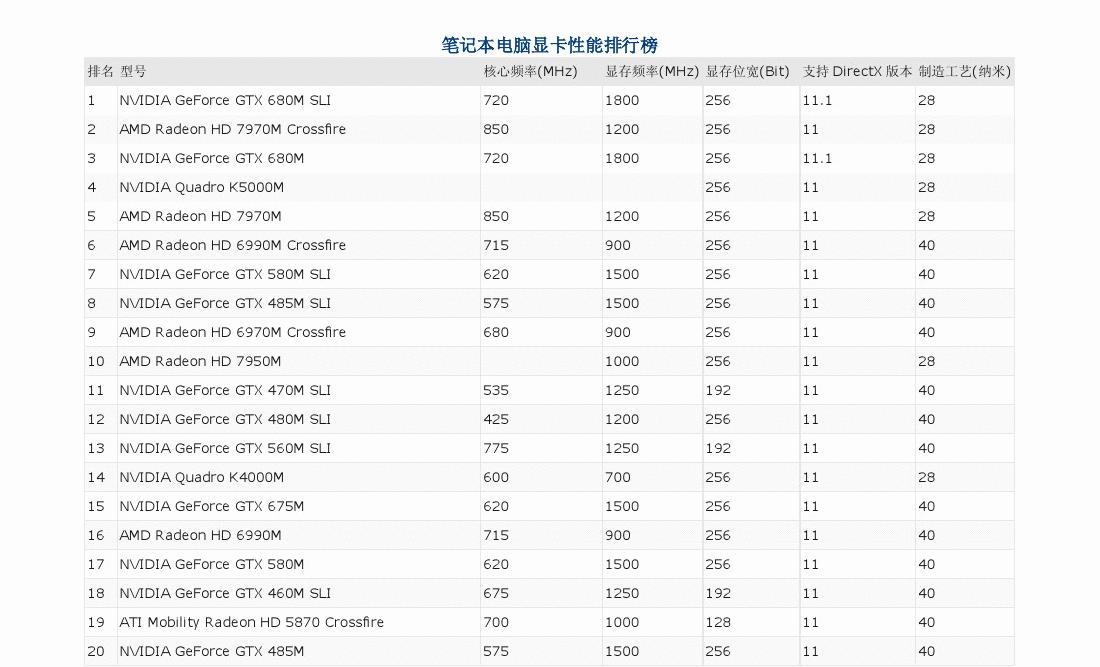Select NVIDIA Quadro K4000M model name
Screen dimensions: 1100x667
click(201, 478)
